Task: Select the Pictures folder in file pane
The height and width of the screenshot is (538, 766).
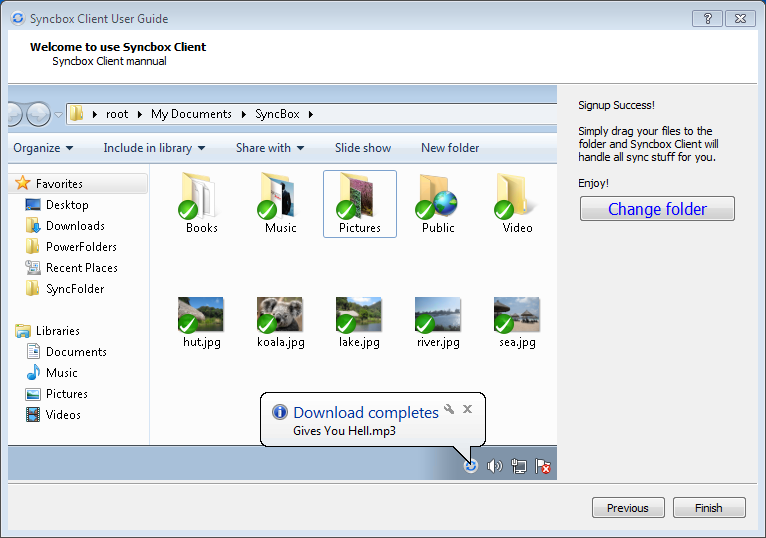Action: pyautogui.click(x=360, y=204)
